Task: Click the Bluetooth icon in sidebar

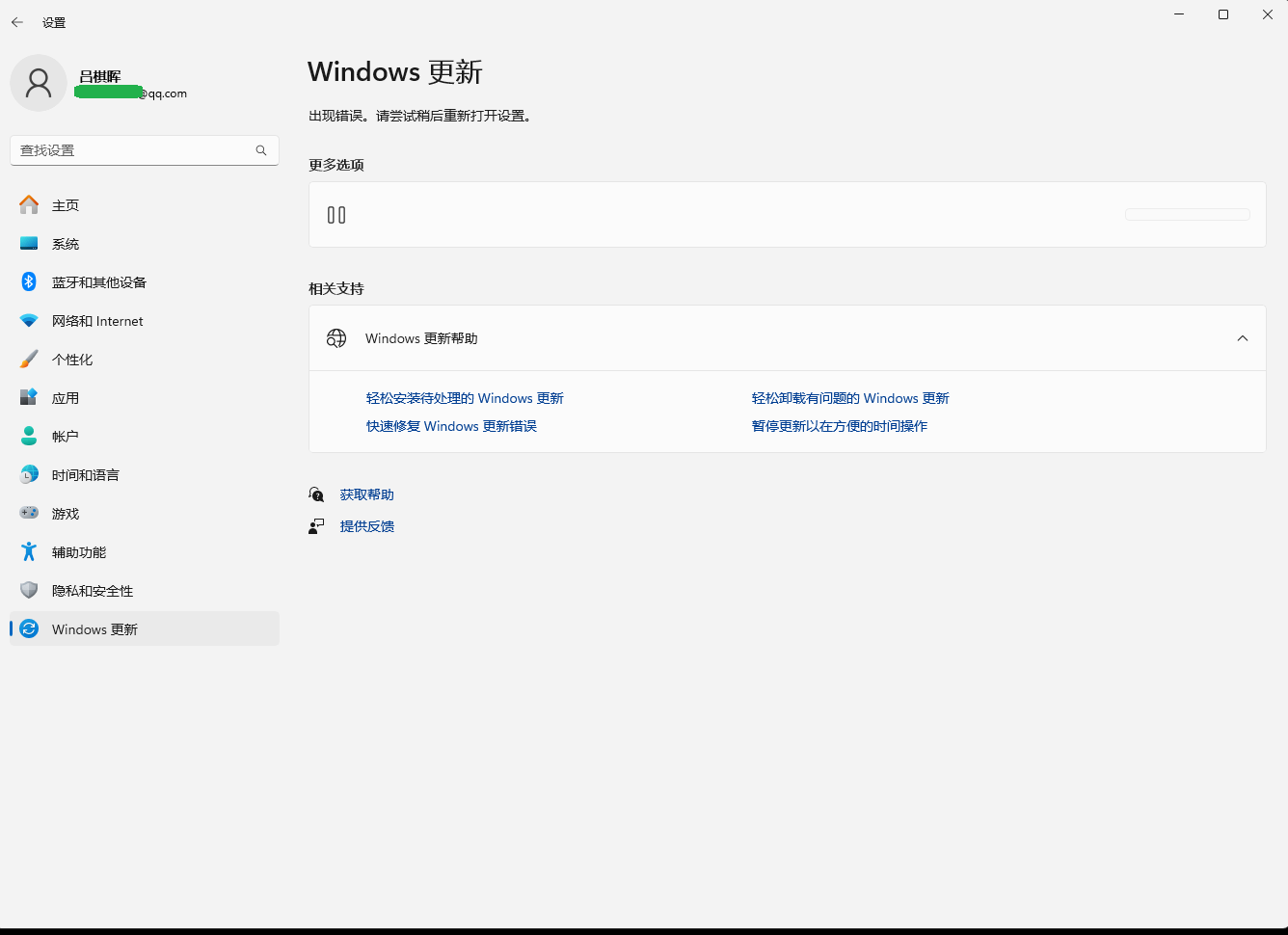Action: click(29, 281)
